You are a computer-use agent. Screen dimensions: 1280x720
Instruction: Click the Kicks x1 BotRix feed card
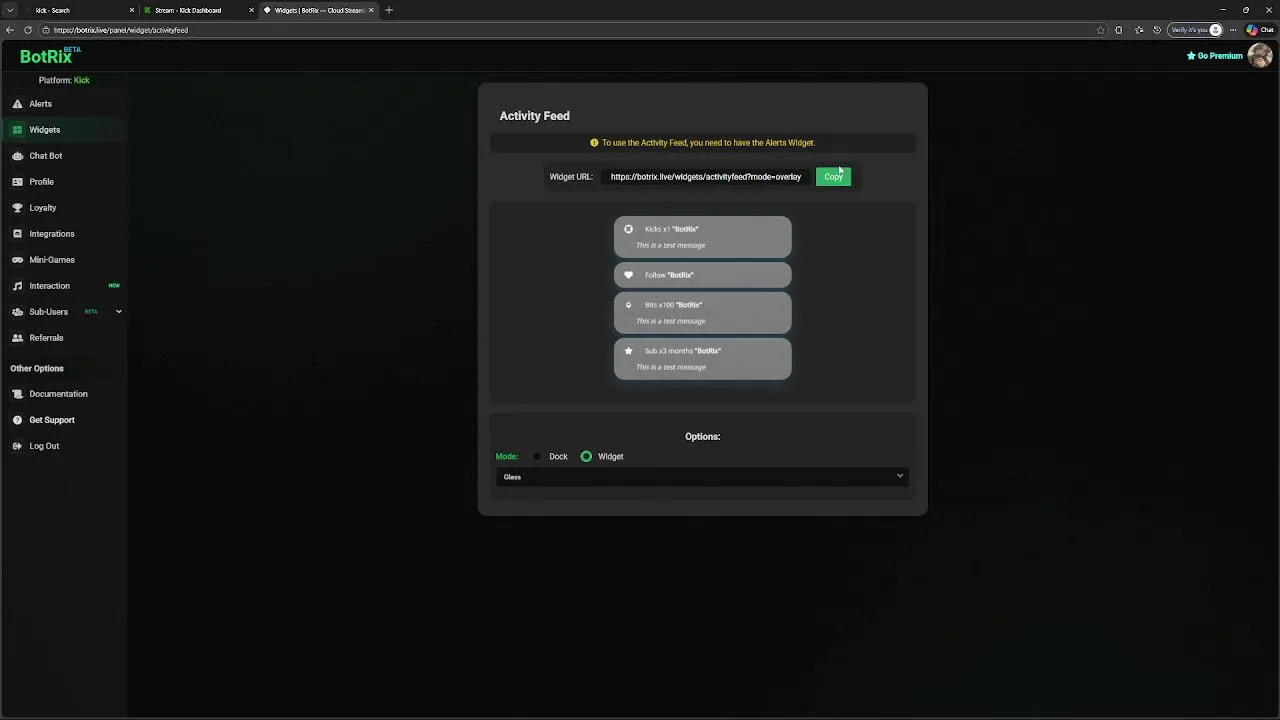click(702, 237)
